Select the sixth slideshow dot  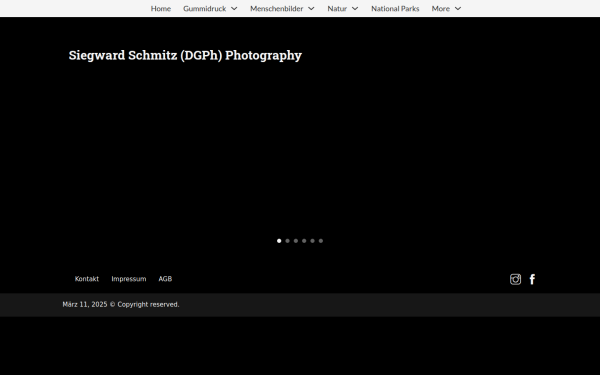[x=321, y=241]
